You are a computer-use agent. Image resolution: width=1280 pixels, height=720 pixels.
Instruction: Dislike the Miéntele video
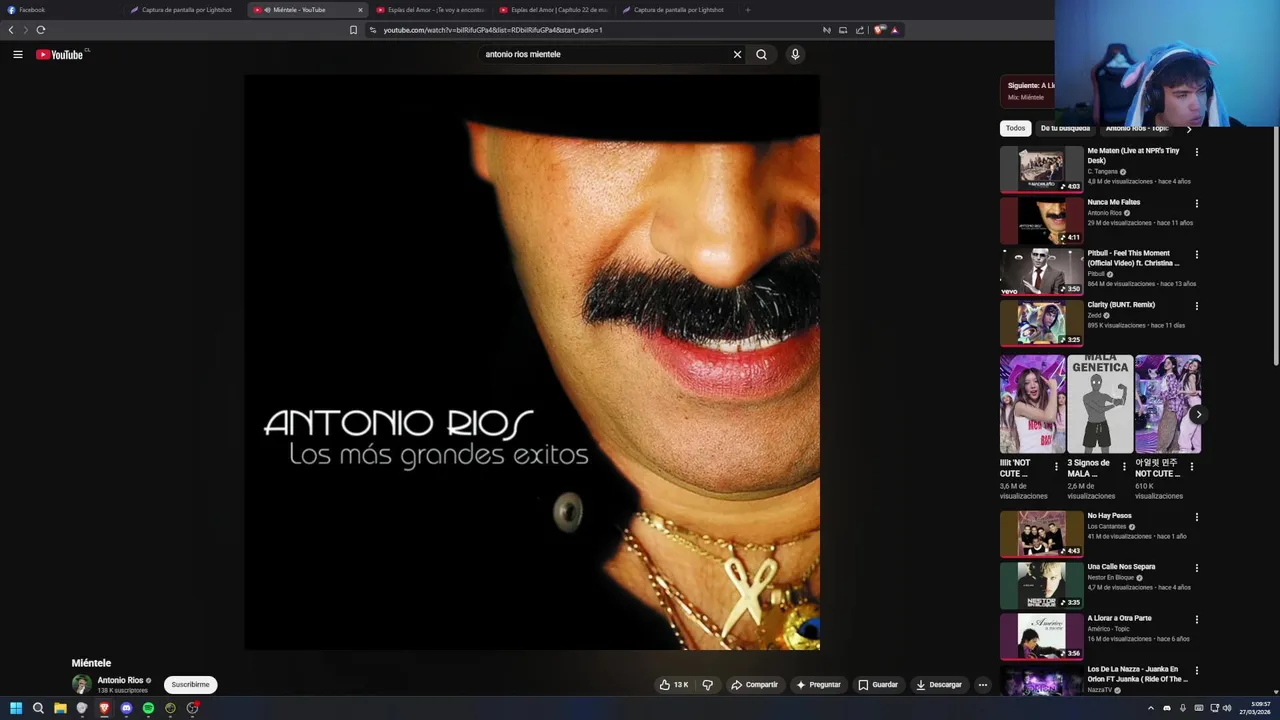coord(708,685)
